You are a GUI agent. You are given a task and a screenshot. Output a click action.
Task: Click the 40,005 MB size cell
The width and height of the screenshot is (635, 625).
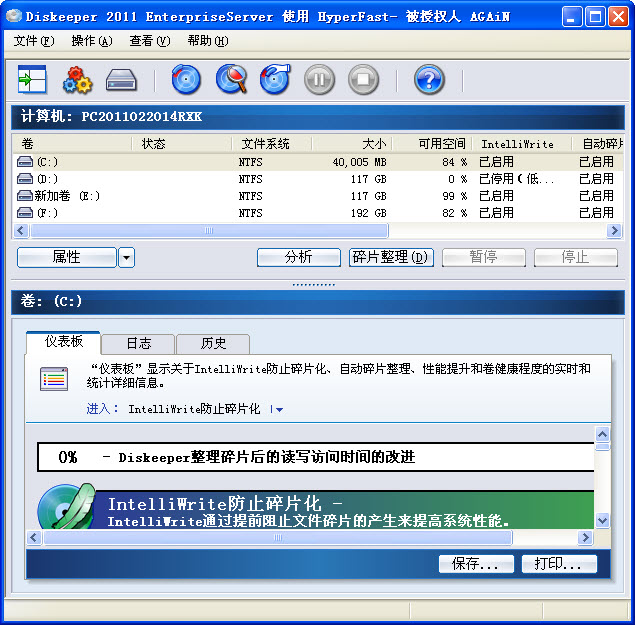[x=359, y=162]
